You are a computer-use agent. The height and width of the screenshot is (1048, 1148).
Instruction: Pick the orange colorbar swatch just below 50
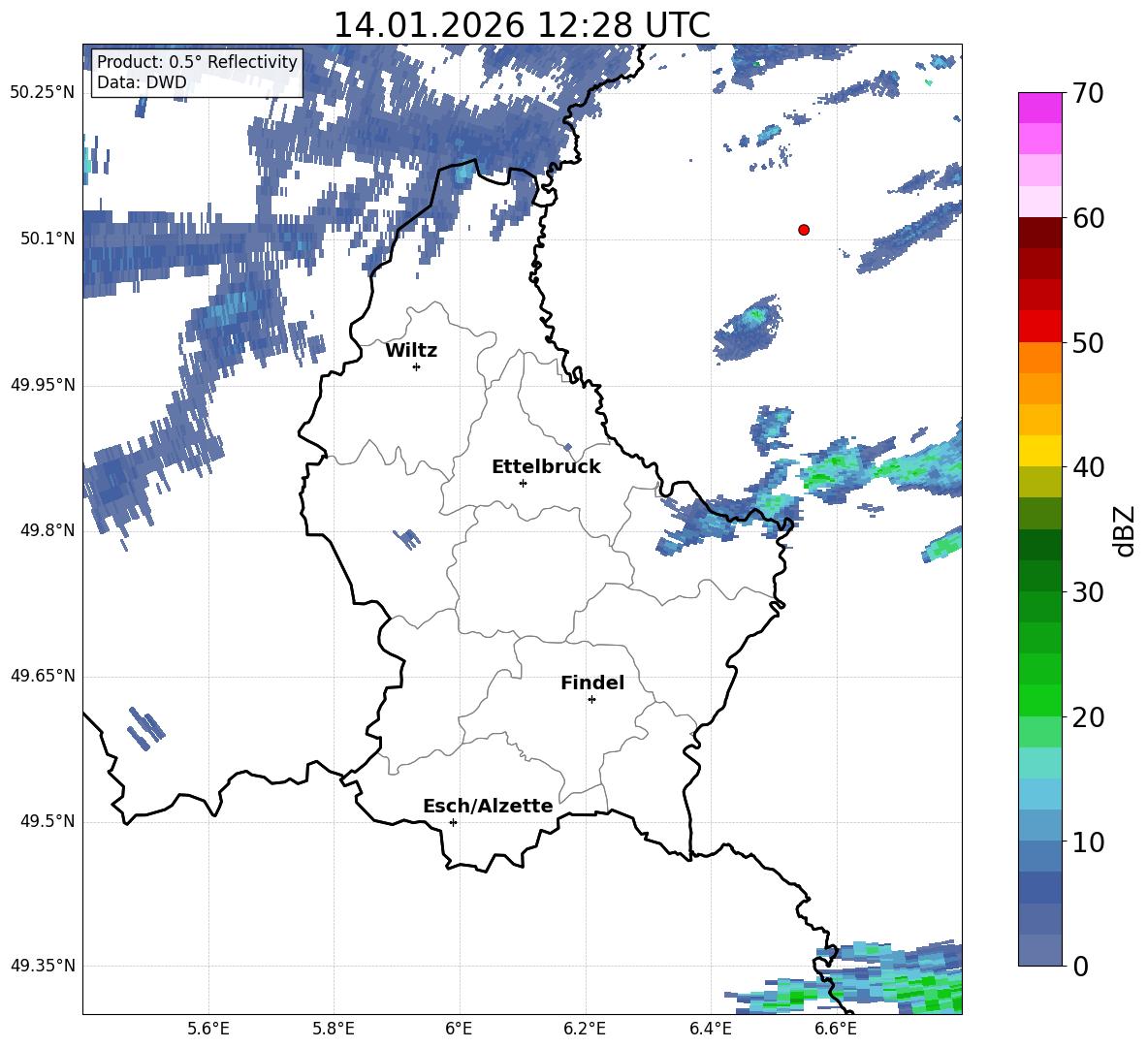1039,358
